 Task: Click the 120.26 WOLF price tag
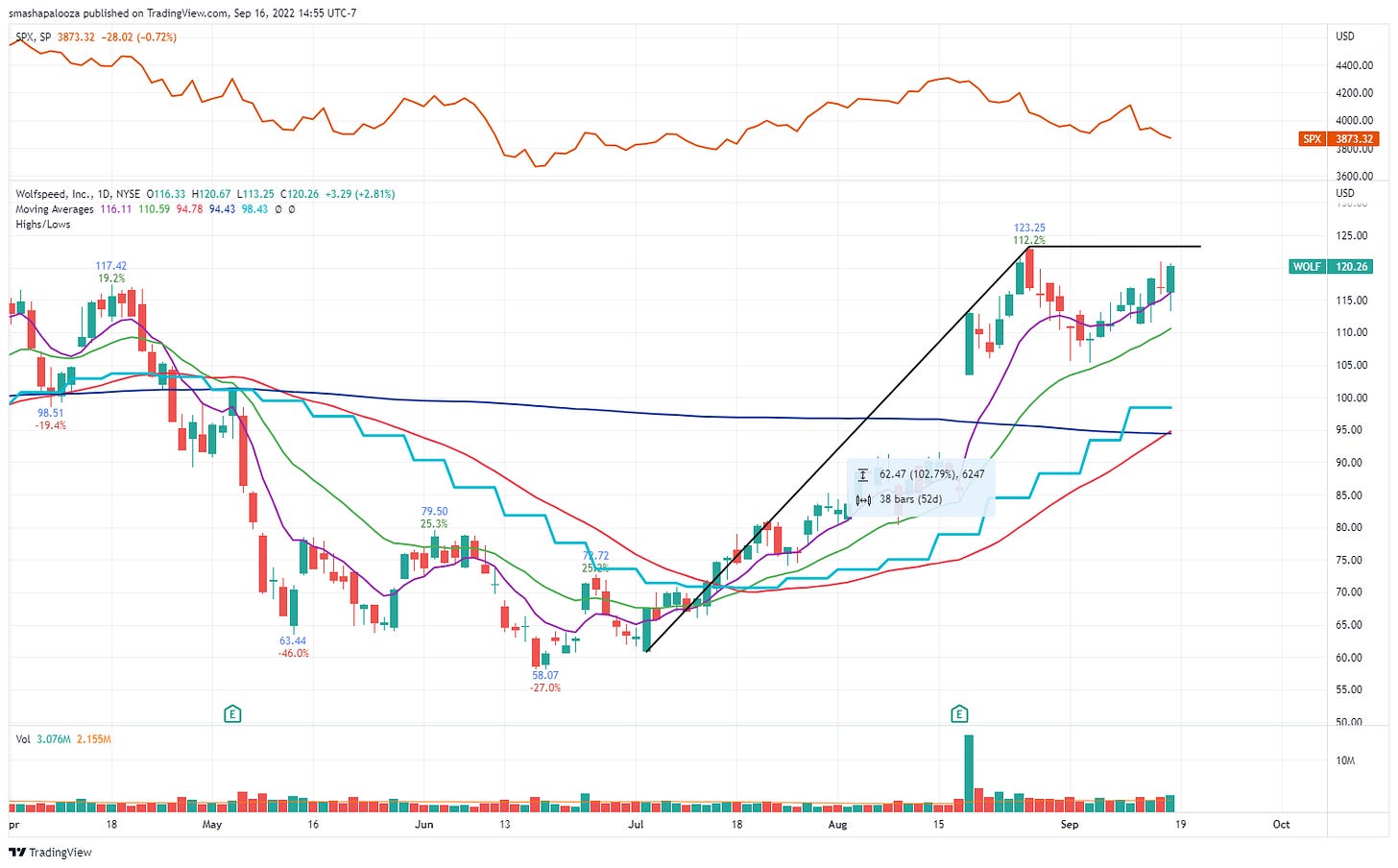1351,266
